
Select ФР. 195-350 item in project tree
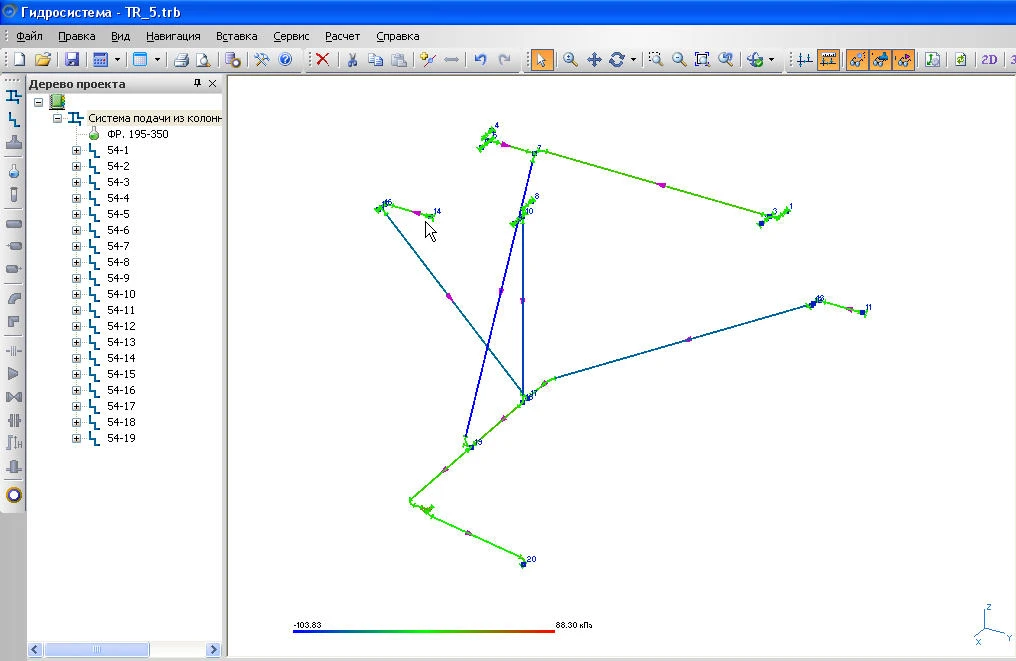pos(137,134)
